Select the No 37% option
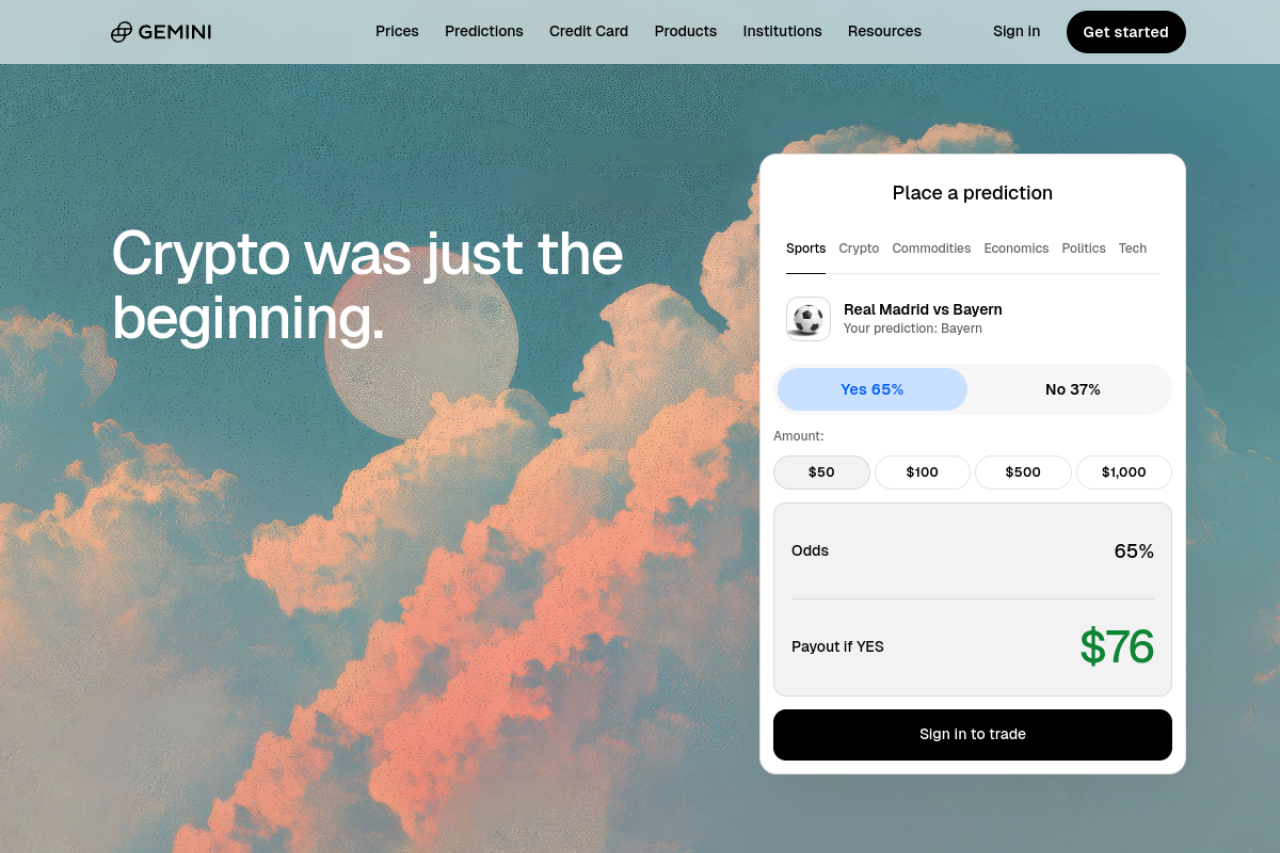 click(x=1072, y=389)
